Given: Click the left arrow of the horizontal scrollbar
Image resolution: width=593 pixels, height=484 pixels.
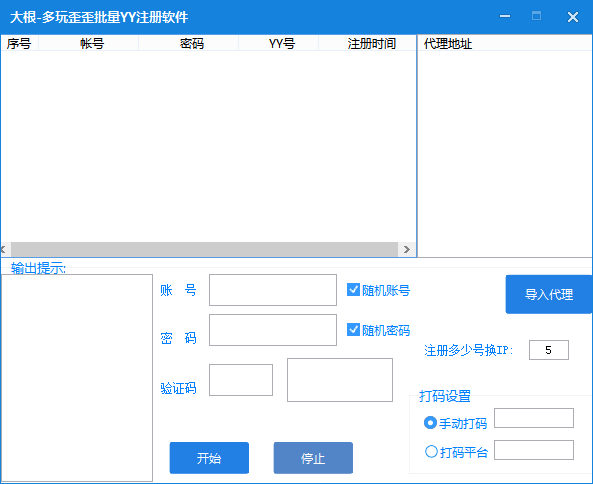Looking at the screenshot, I should coord(5,249).
